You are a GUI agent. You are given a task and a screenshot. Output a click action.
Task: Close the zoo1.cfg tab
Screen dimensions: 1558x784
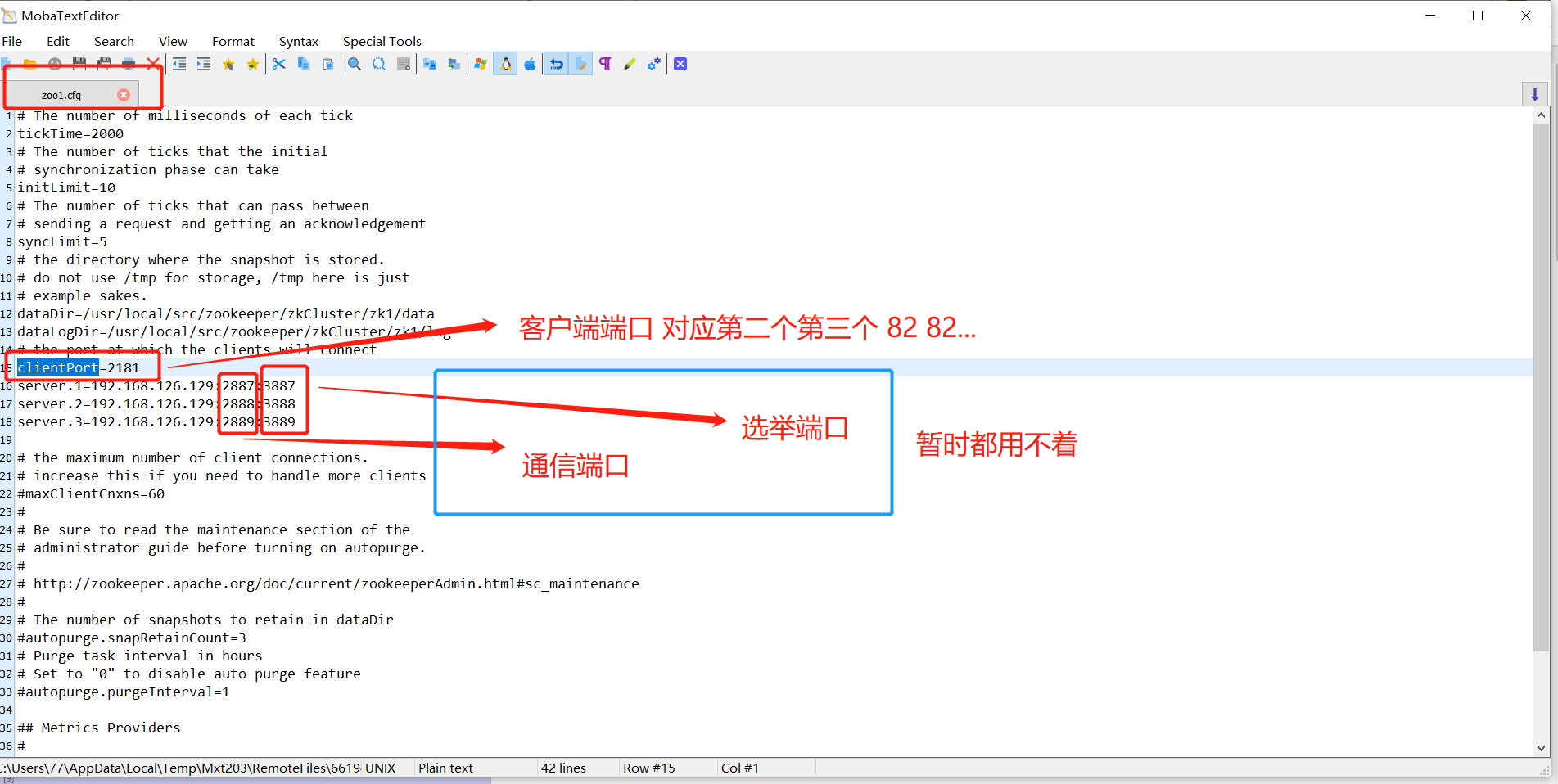(124, 95)
